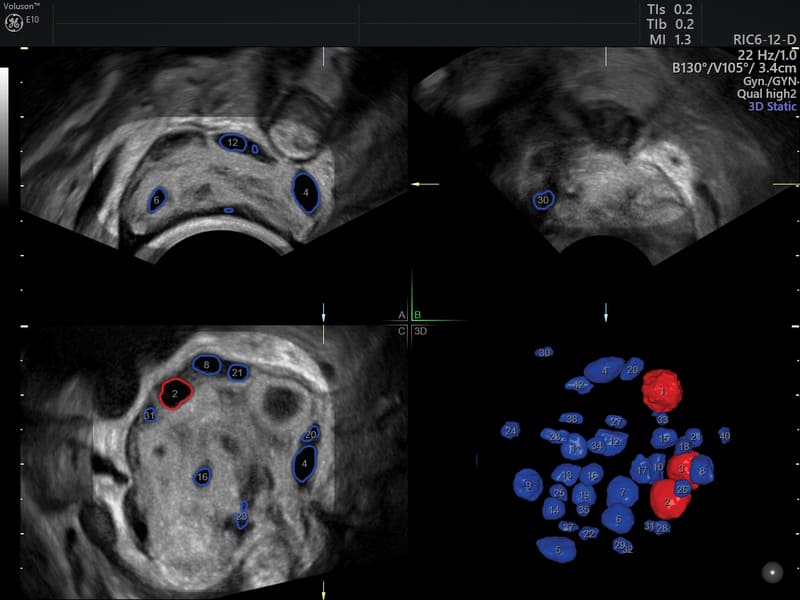This screenshot has height=600, width=800.
Task: Click the 3D orientation sphere in the bottom-right corner
Action: click(x=771, y=572)
